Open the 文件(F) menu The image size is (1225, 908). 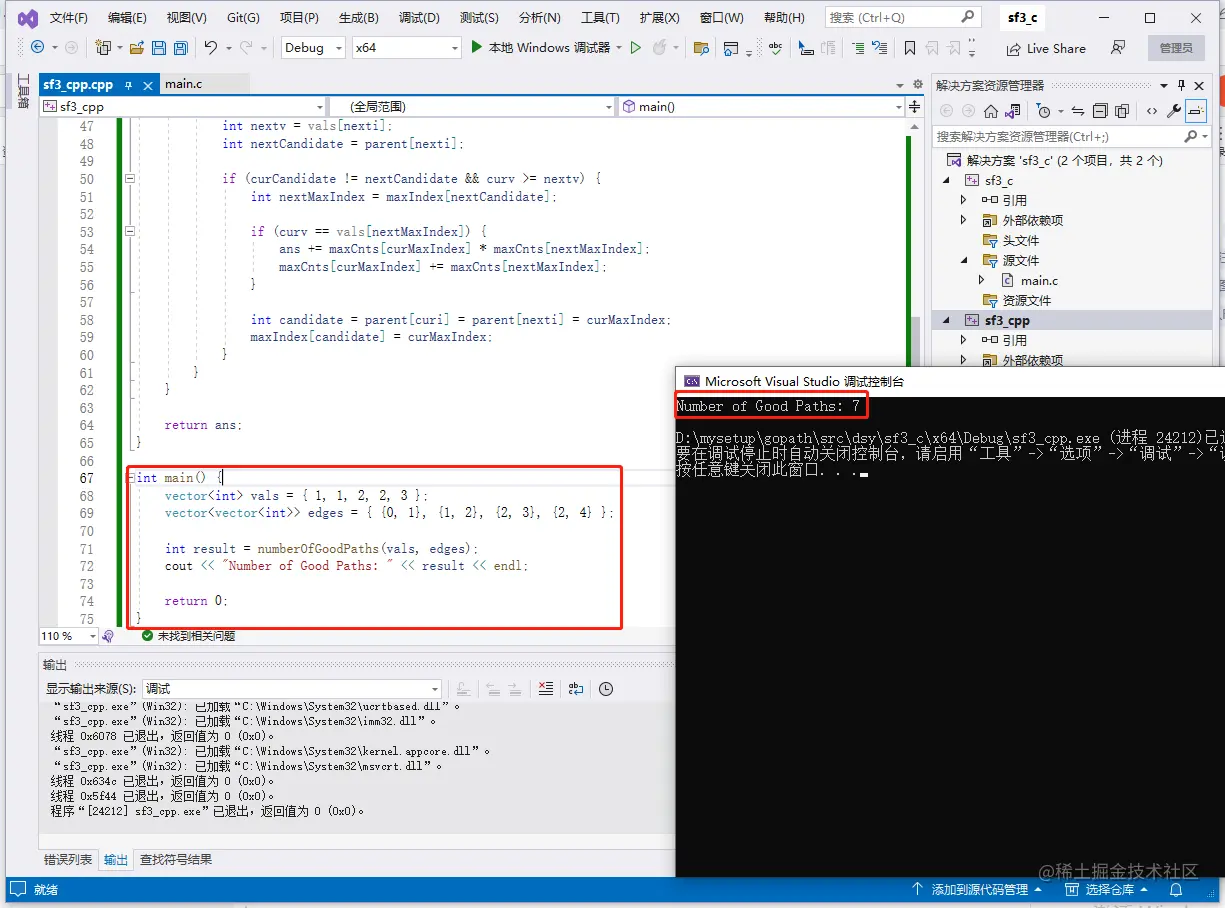[x=68, y=18]
